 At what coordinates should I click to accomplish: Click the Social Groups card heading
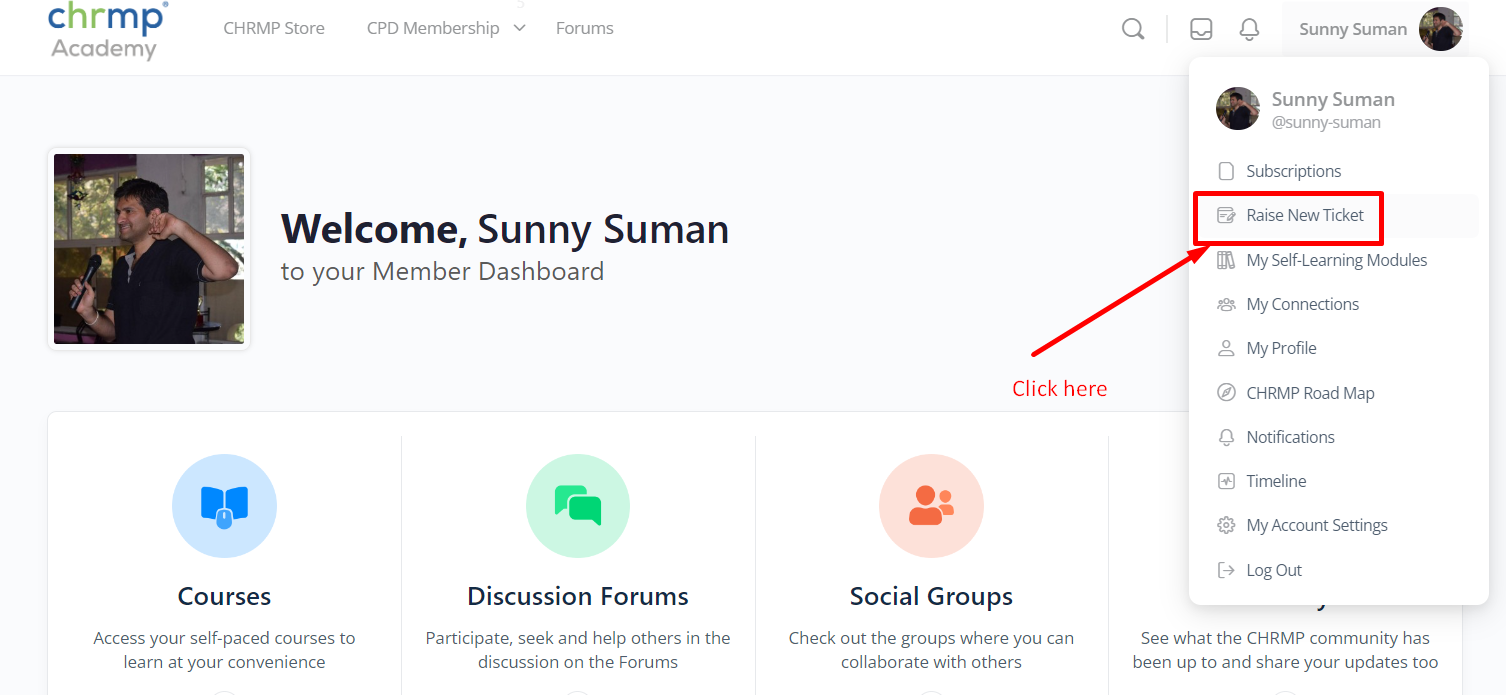tap(931, 596)
